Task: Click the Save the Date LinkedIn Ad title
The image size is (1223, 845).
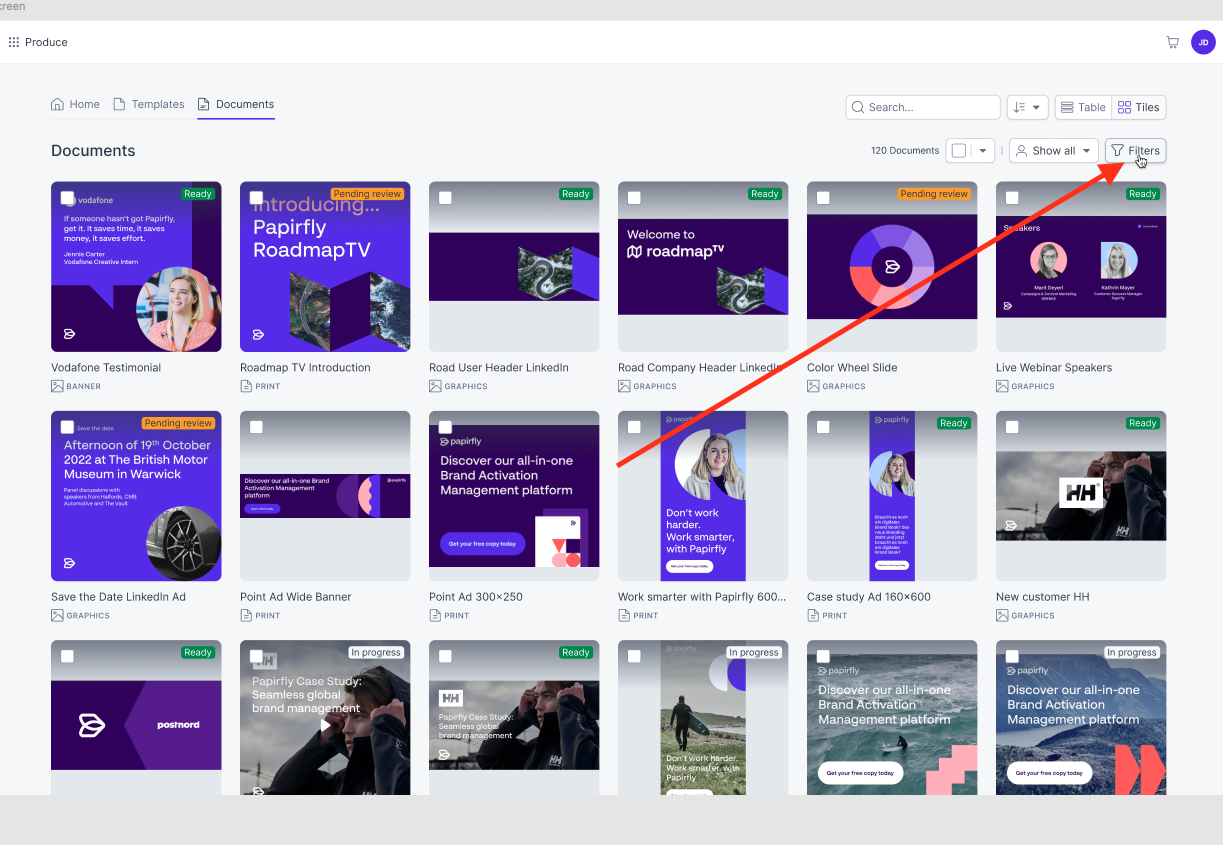Action: (x=119, y=597)
